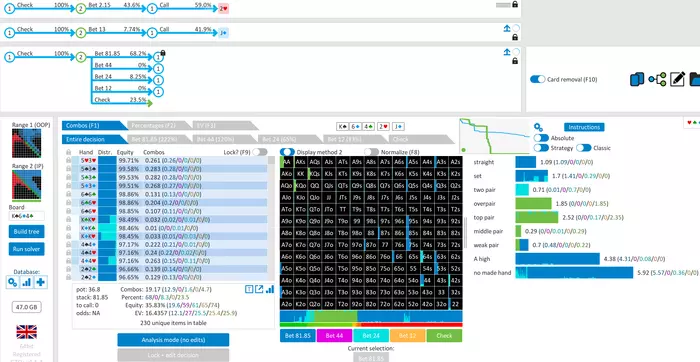700x362 pixels.
Task: Open the tree view icon with green nodes
Action: [657, 79]
